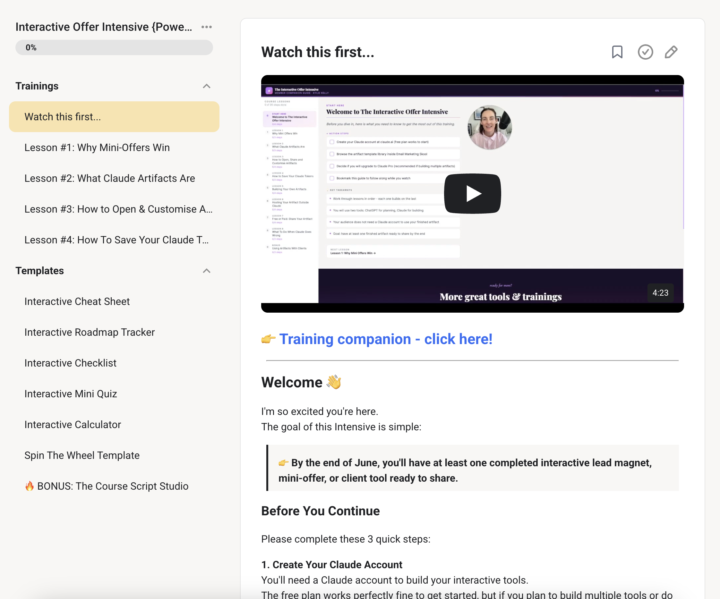Bookmark the Watch this first lesson
This screenshot has width=720, height=599.
click(617, 52)
